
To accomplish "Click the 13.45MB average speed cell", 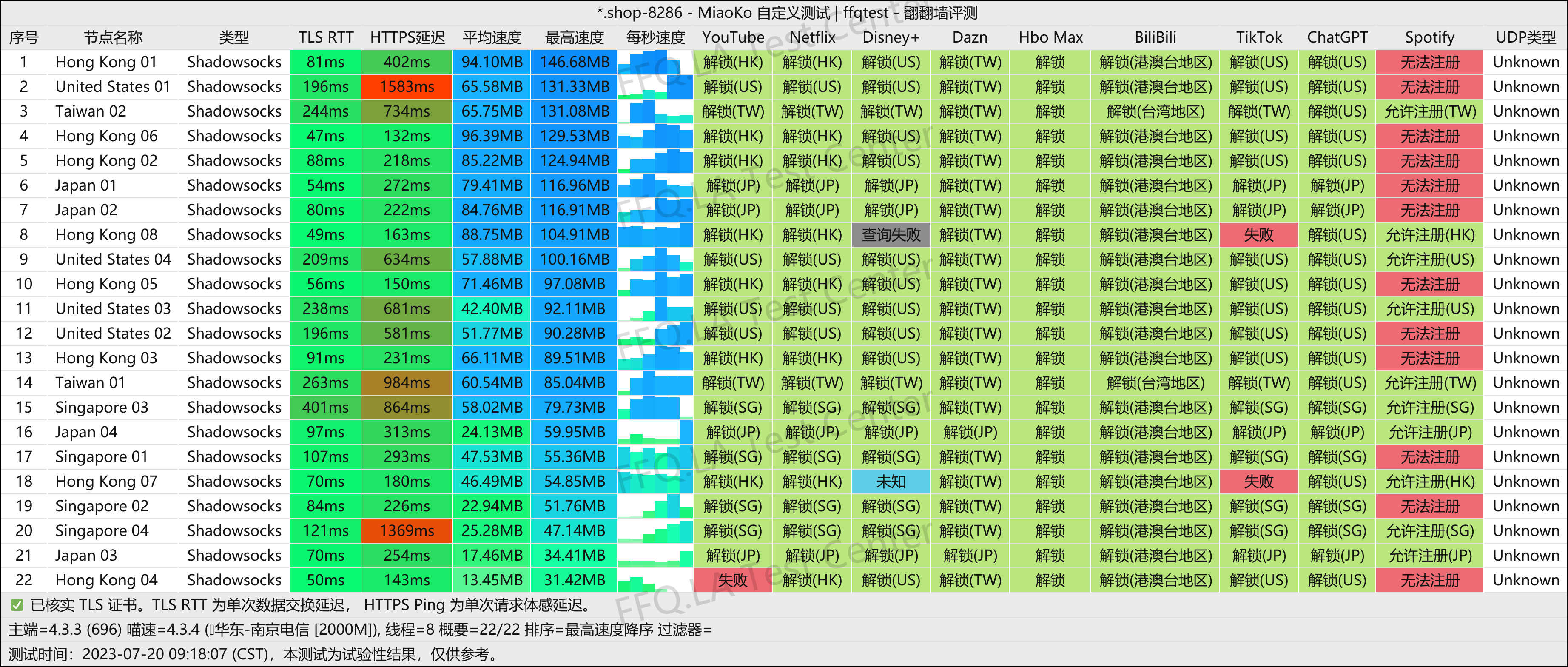I will pyautogui.click(x=491, y=579).
